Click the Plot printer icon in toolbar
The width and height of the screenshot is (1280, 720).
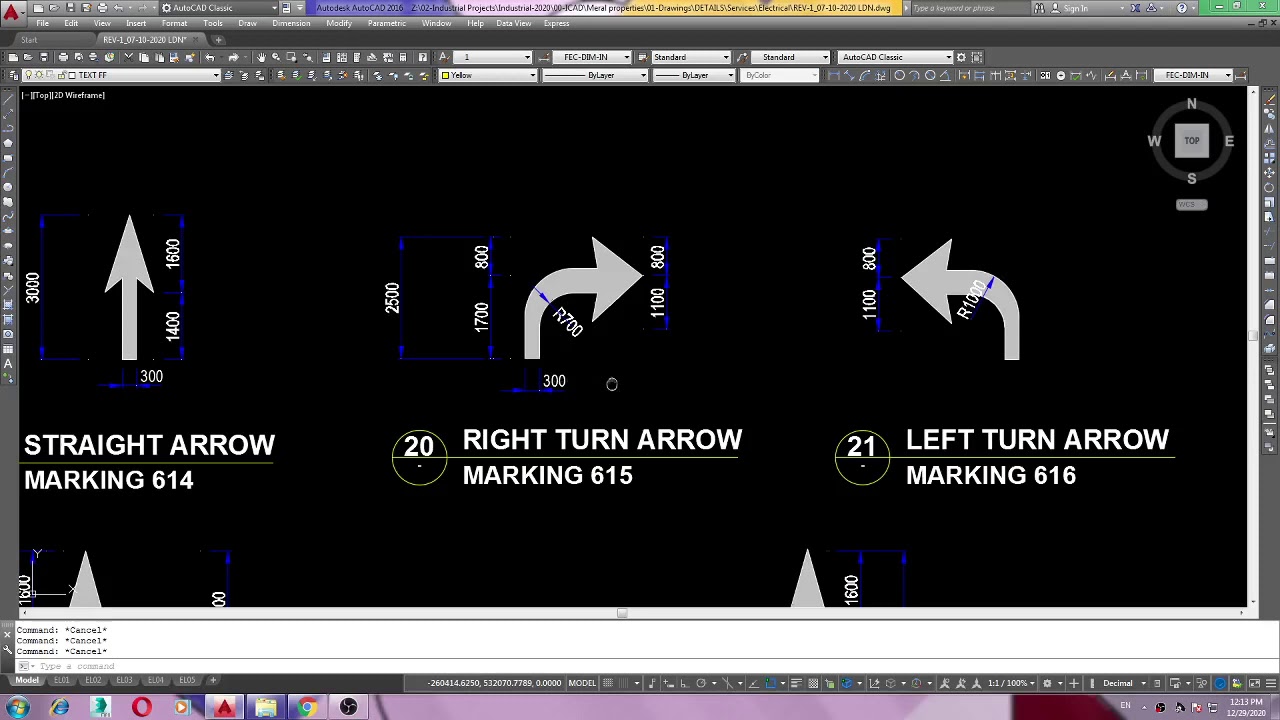[63, 57]
